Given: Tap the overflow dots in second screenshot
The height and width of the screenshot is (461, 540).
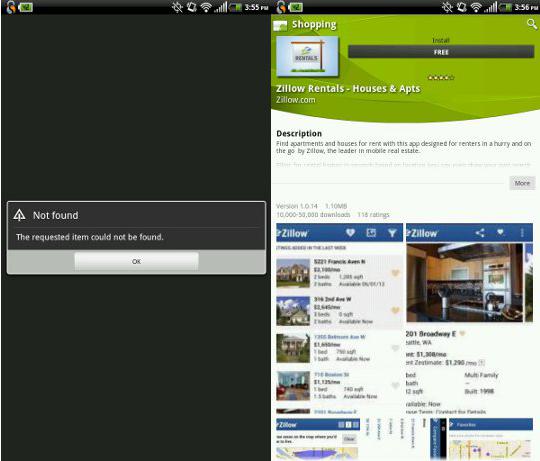Looking at the screenshot, I should click(522, 233).
